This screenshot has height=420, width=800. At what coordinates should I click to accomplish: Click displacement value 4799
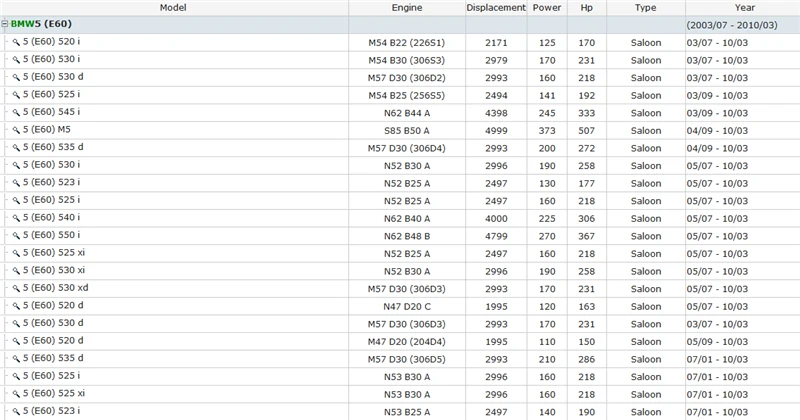coord(496,236)
